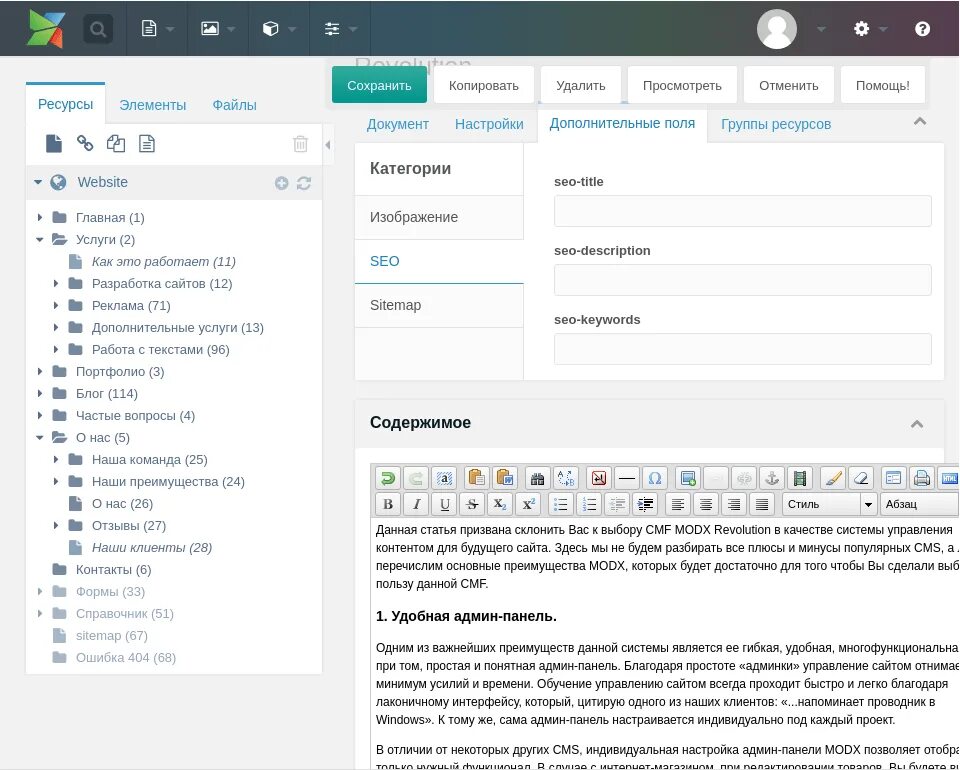Viewport: 960px width, 770px height.
Task: Open the search magnifier in top bar
Action: [98, 29]
